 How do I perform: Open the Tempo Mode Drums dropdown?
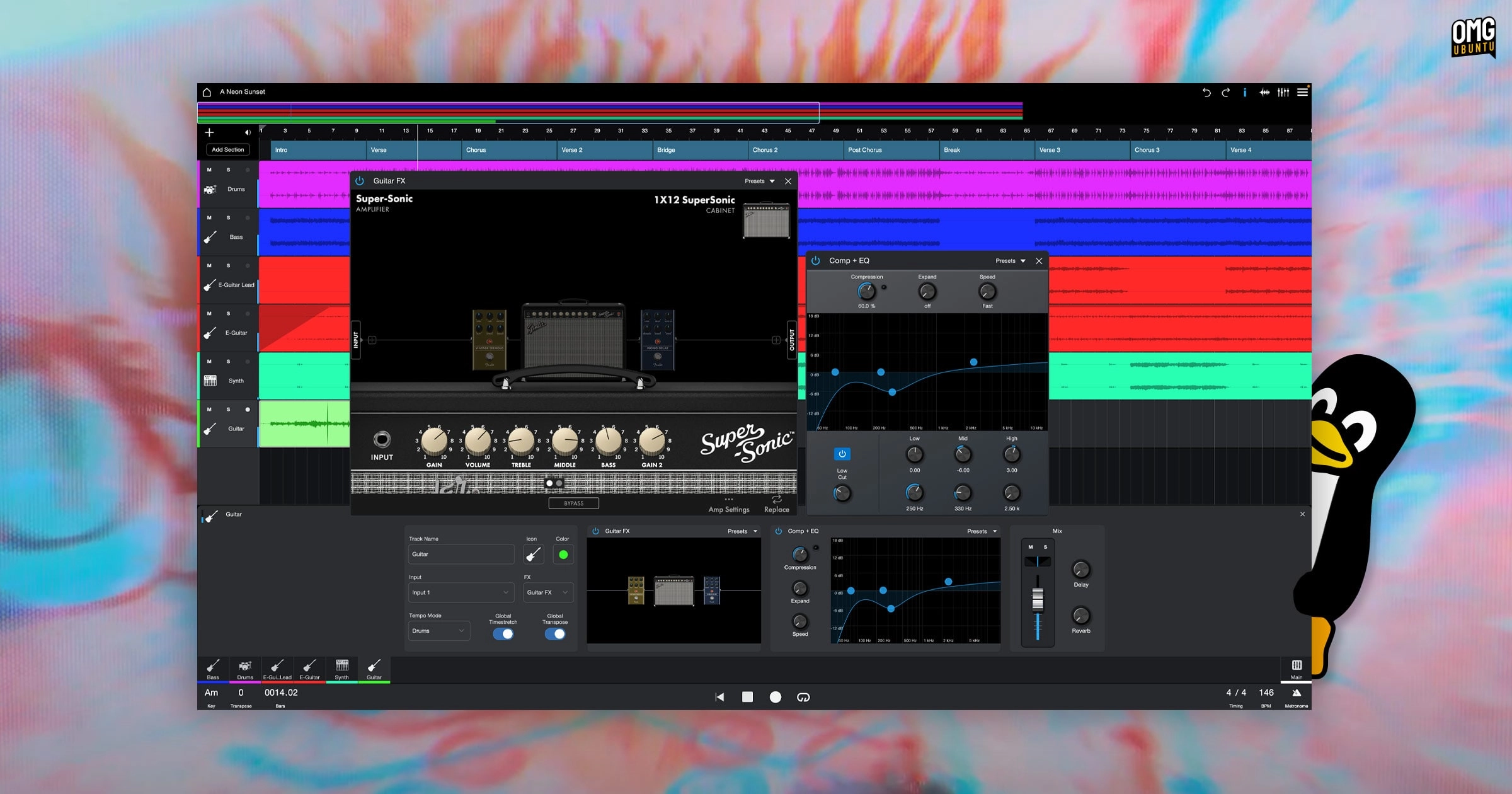pyautogui.click(x=439, y=631)
